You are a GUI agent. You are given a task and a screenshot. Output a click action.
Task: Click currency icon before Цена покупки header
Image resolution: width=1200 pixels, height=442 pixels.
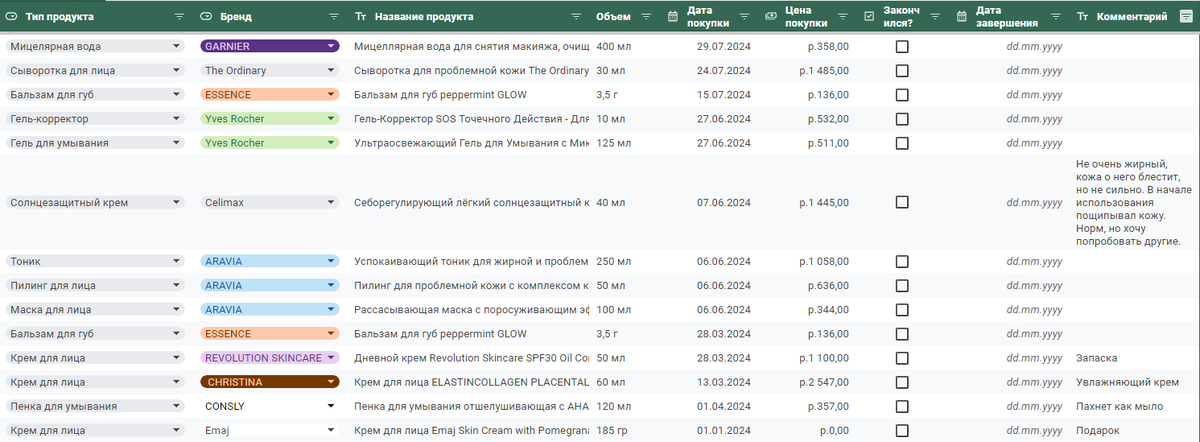[770, 17]
